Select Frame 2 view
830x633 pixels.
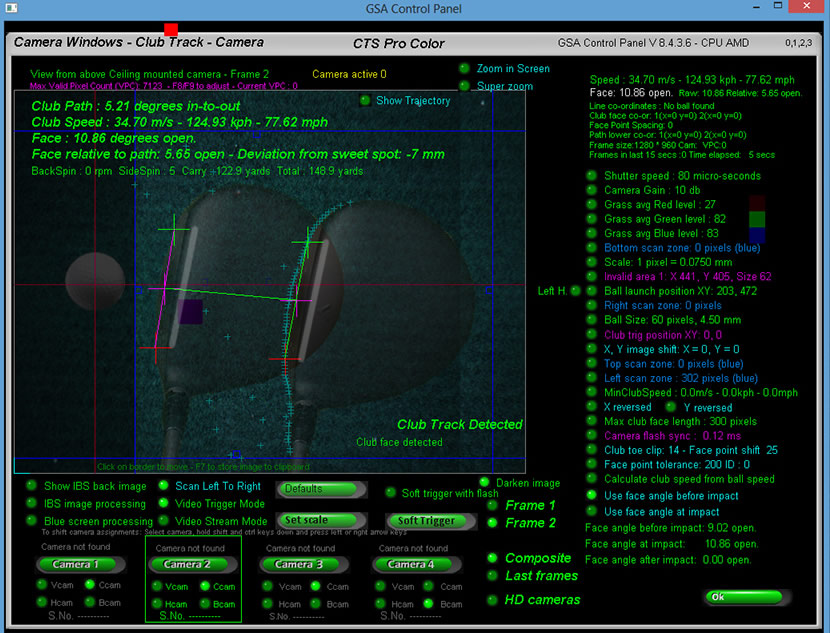pyautogui.click(x=492, y=522)
